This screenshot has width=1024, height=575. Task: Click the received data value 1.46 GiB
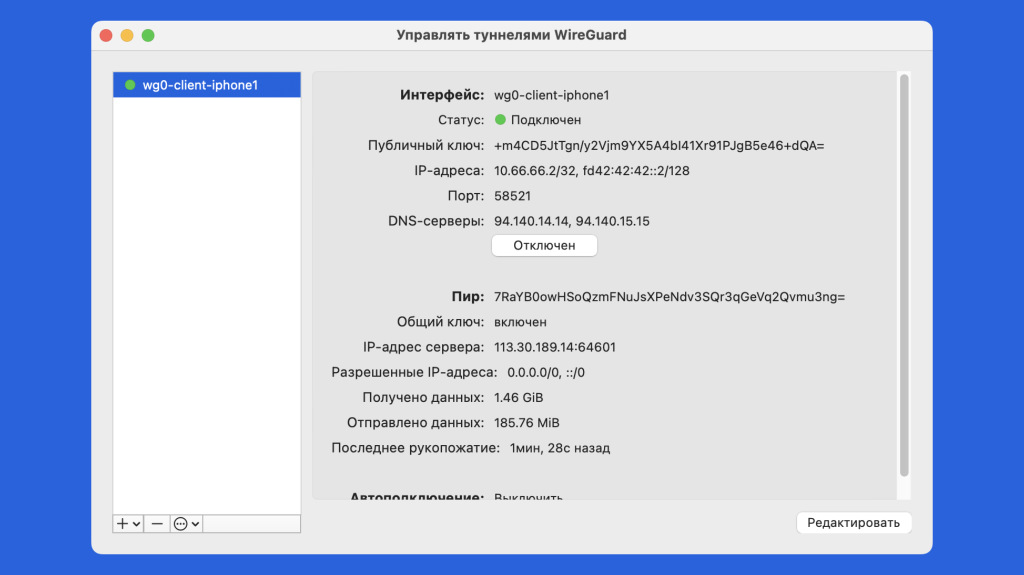pyautogui.click(x=519, y=397)
